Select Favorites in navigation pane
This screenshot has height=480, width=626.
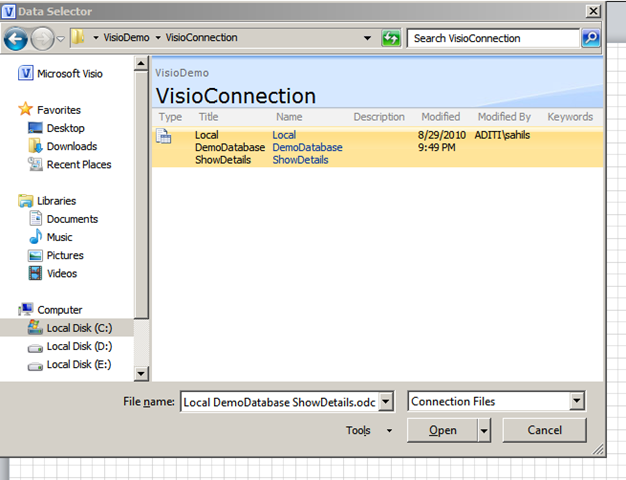pyautogui.click(x=59, y=110)
